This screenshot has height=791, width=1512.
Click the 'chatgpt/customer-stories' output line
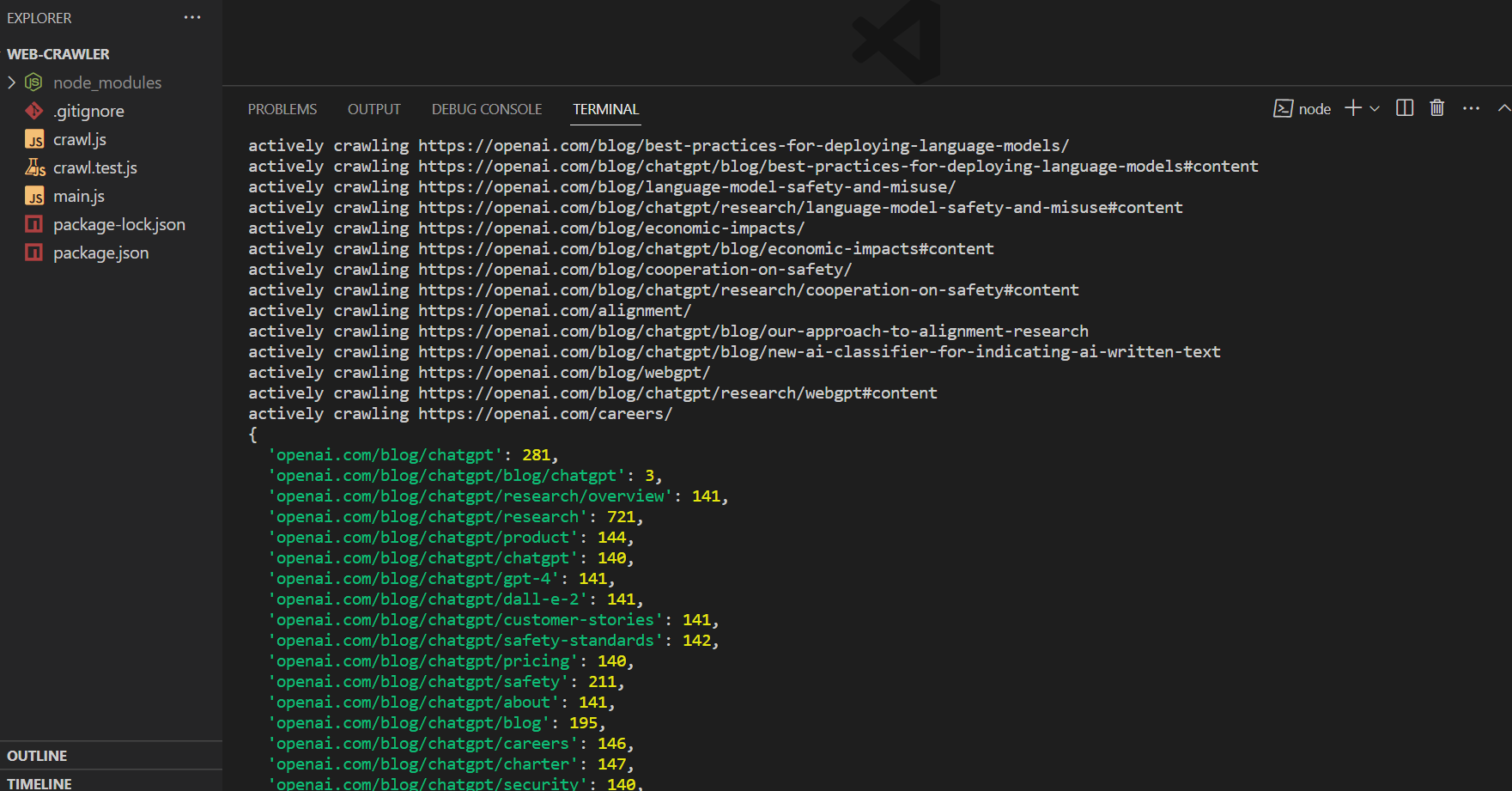click(x=493, y=620)
